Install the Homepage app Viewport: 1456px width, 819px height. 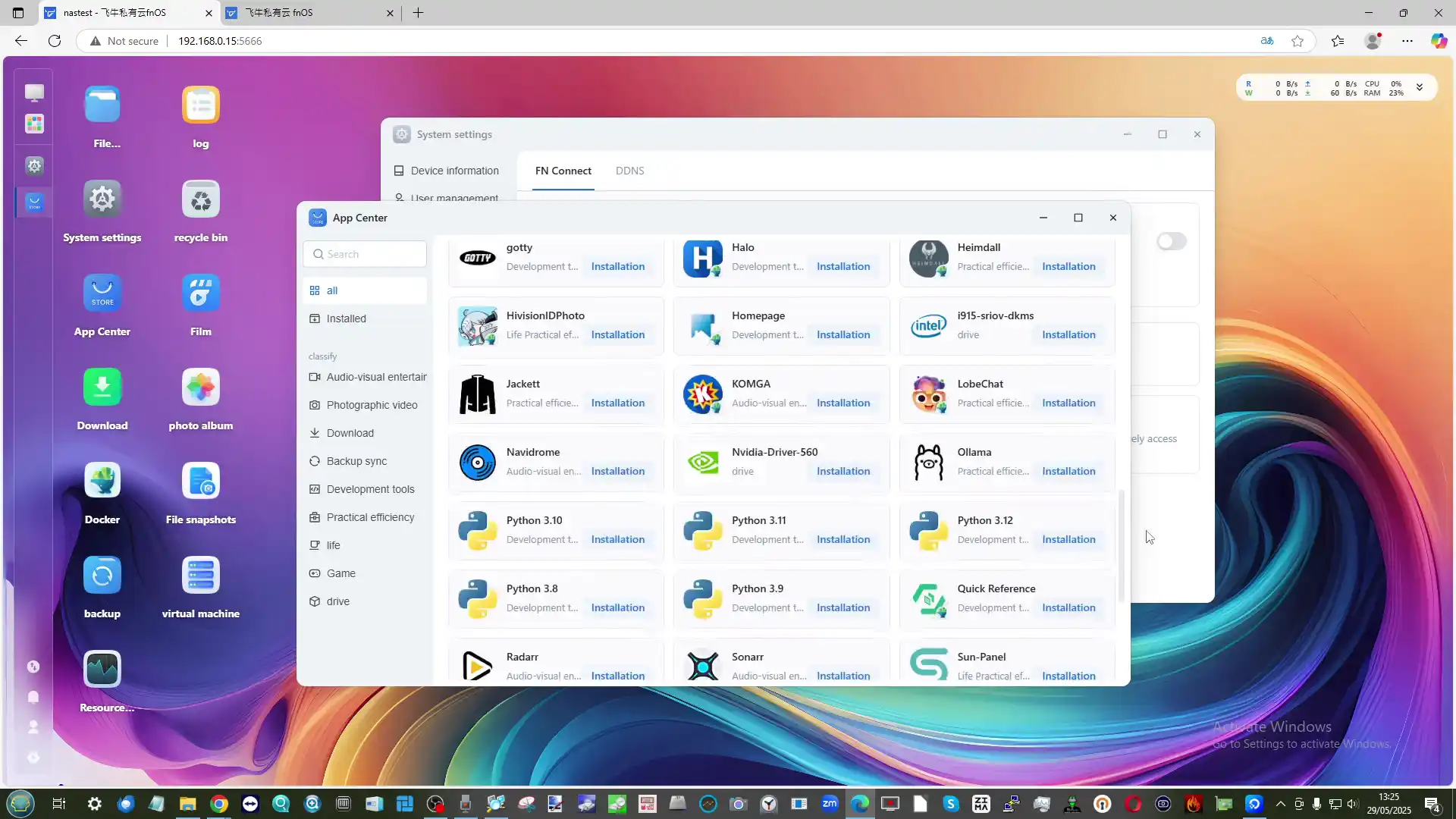pos(843,334)
